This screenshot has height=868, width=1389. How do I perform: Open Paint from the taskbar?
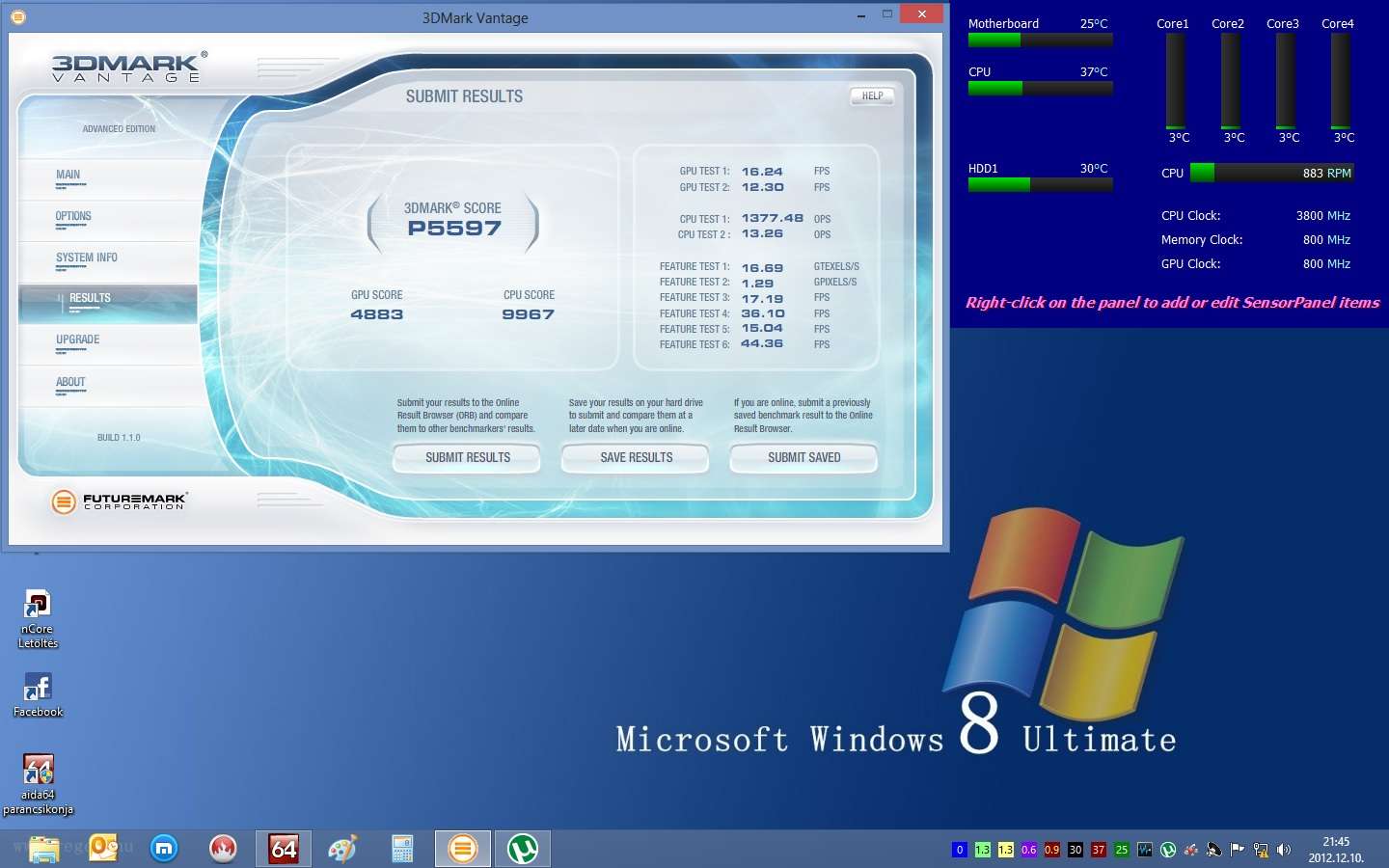342,849
